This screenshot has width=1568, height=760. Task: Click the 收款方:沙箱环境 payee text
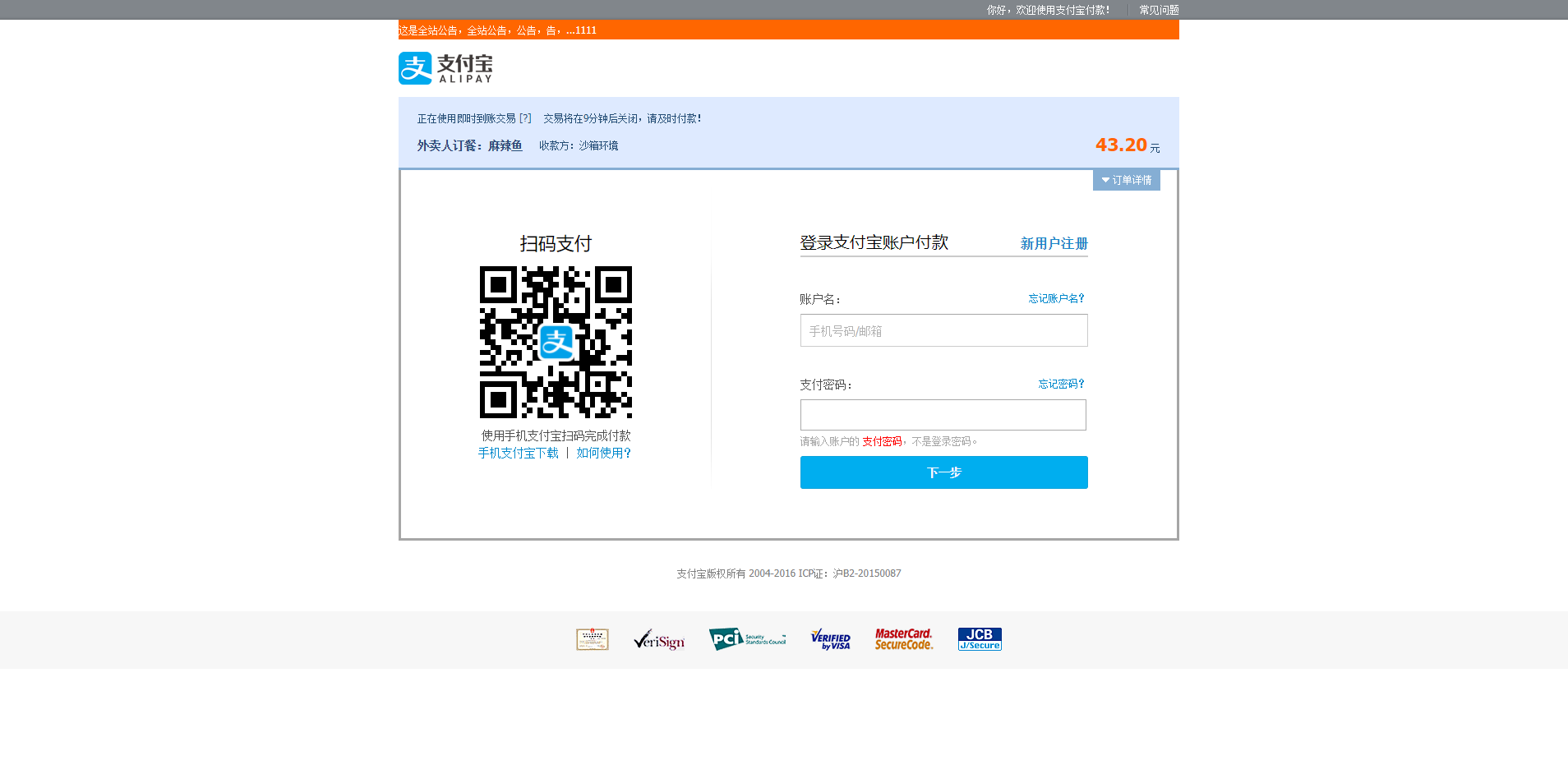tap(579, 145)
